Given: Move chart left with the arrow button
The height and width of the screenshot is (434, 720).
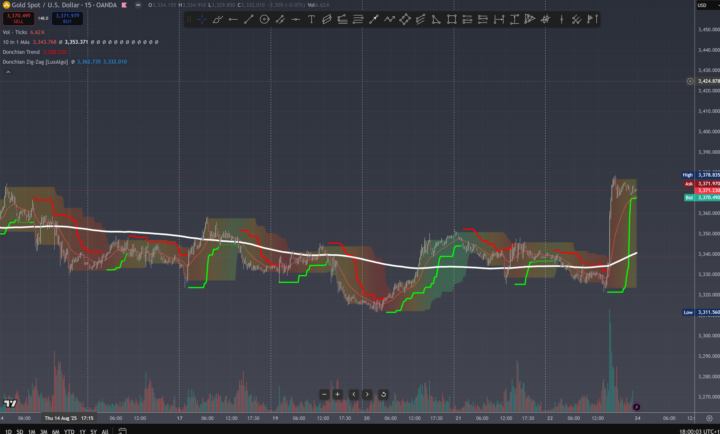Looking at the screenshot, I should (x=354, y=394).
